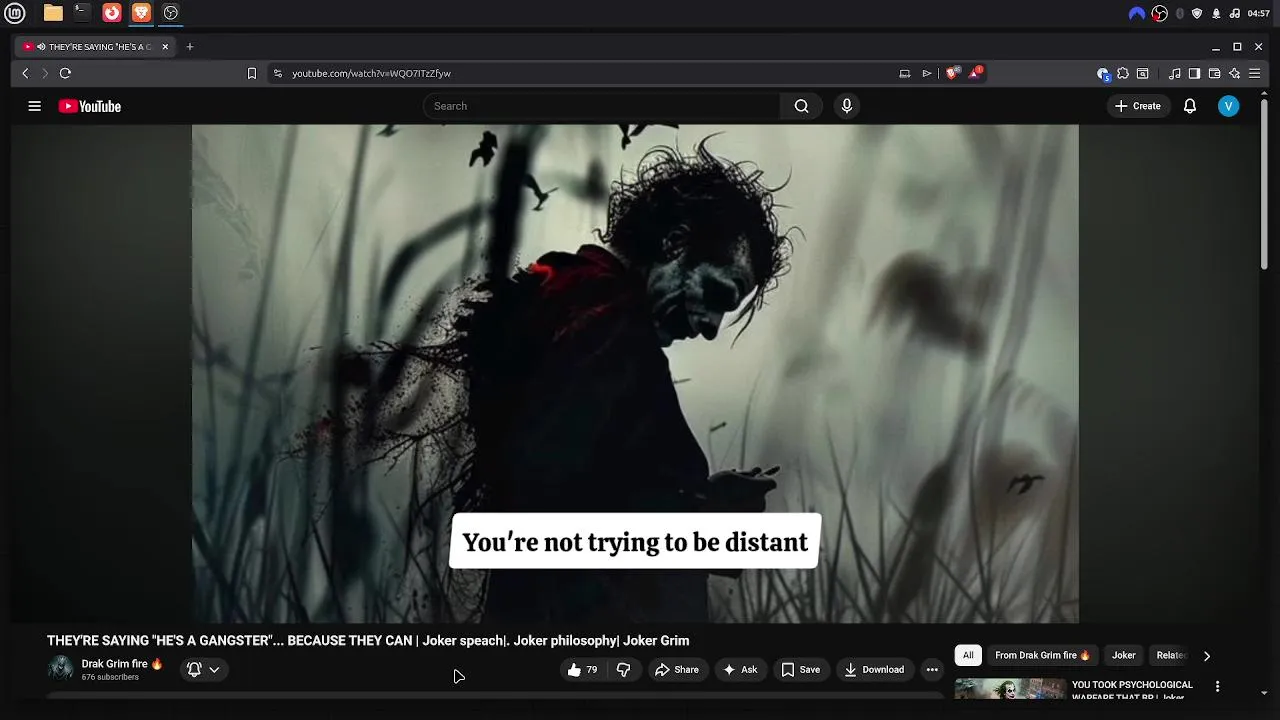
Task: Click the 676 subscribers text
Action: pos(110,677)
